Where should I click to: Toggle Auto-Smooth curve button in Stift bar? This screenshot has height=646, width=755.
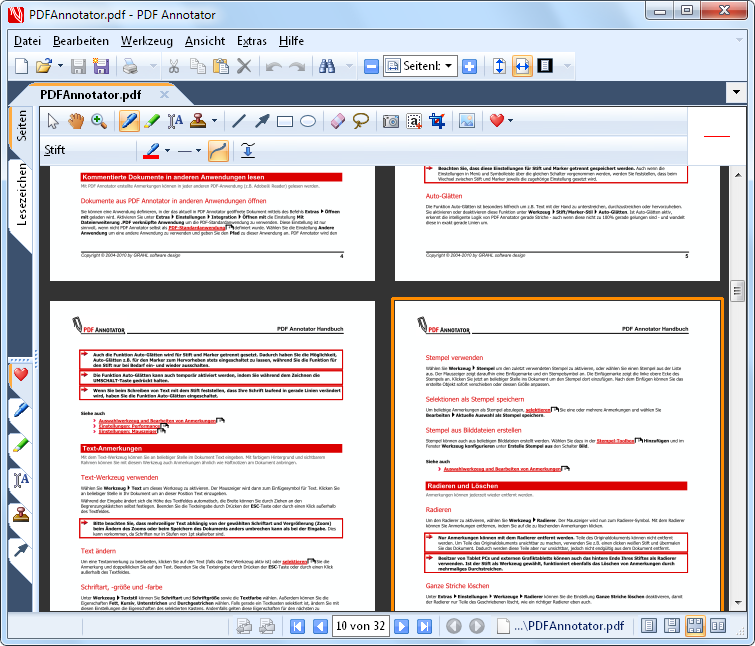point(219,151)
